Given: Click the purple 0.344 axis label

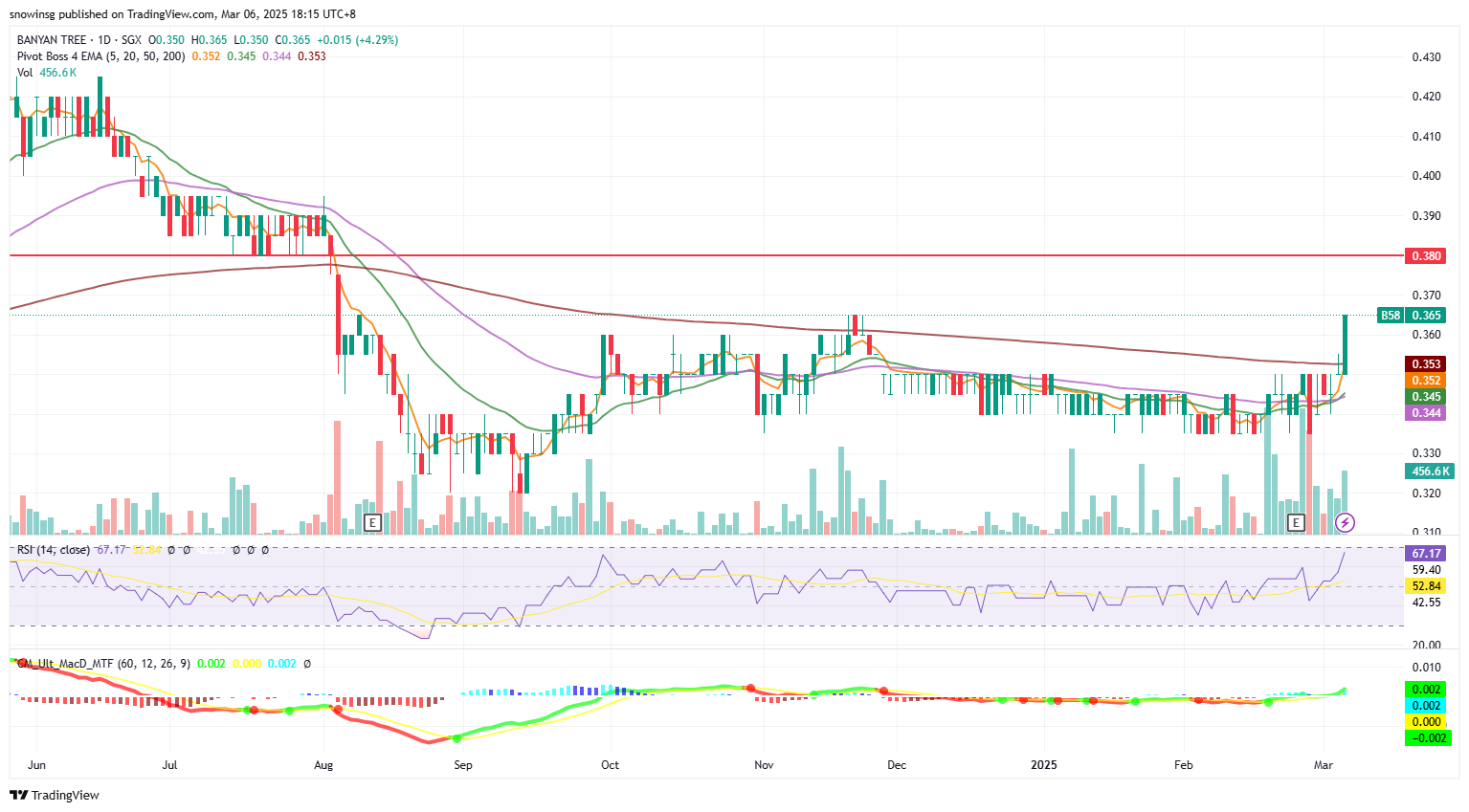Looking at the screenshot, I should (x=1427, y=412).
